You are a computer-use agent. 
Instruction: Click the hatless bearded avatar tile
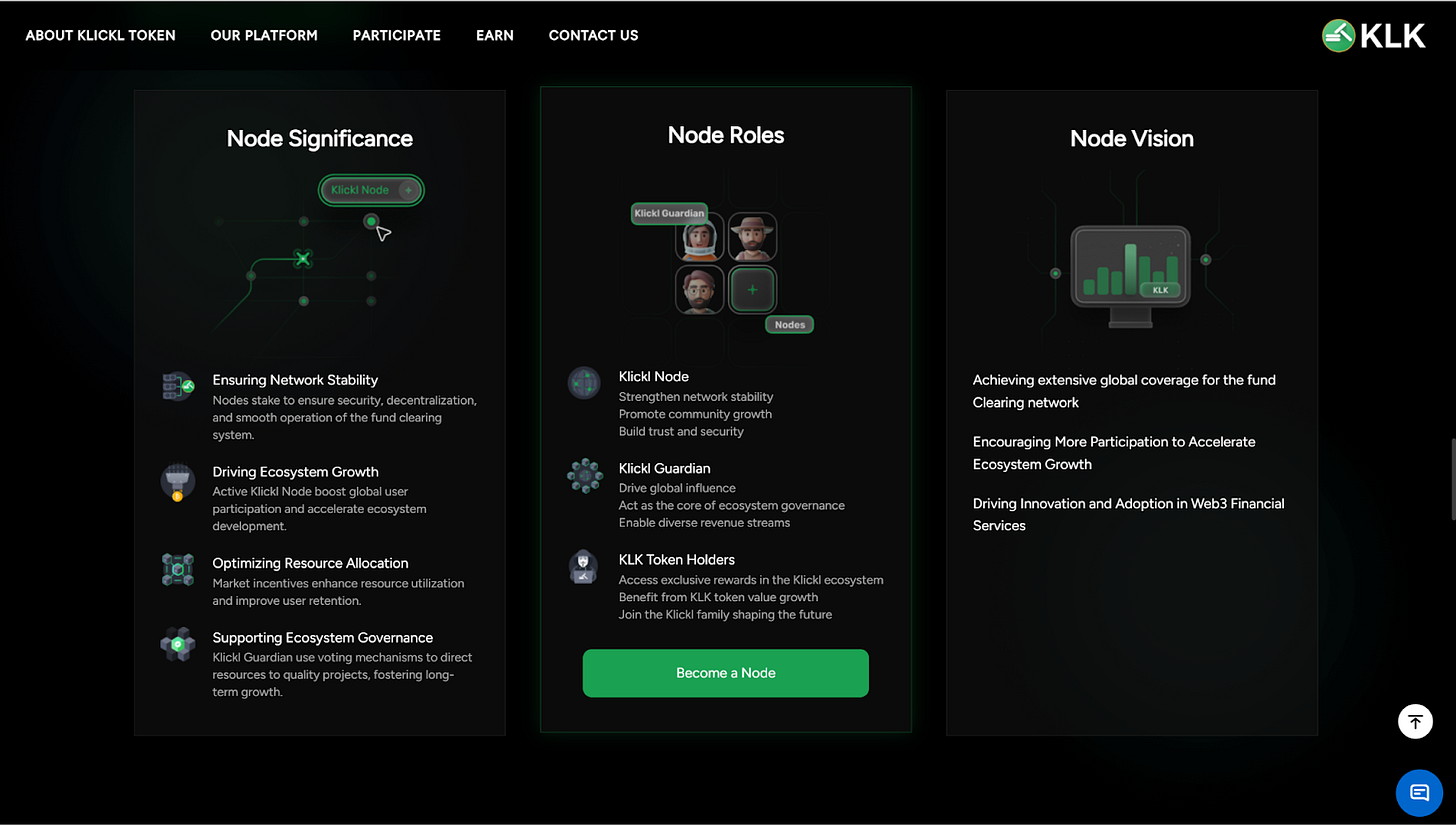coord(699,290)
